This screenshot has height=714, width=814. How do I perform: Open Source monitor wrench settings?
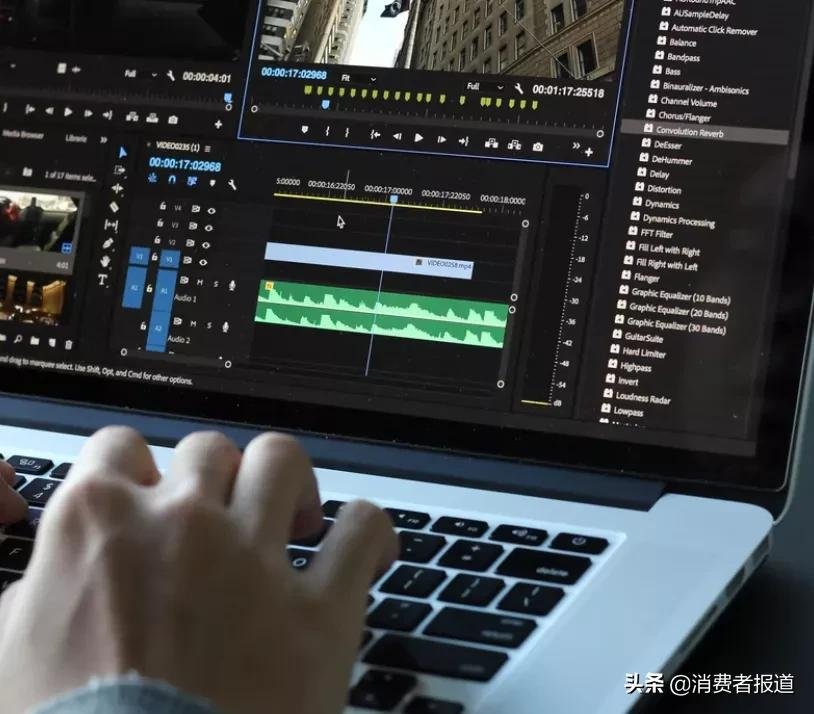170,76
